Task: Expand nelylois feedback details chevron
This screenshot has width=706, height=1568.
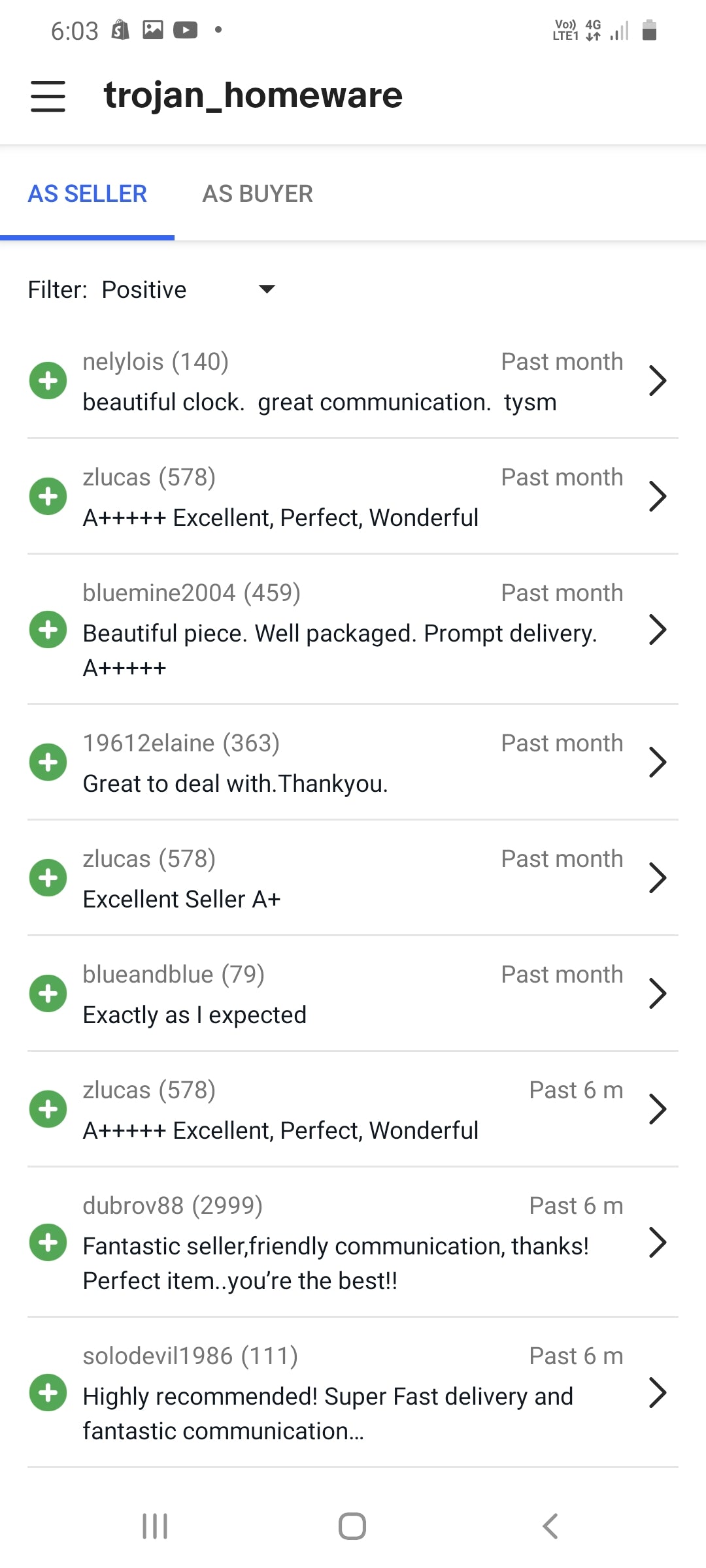Action: pyautogui.click(x=657, y=381)
